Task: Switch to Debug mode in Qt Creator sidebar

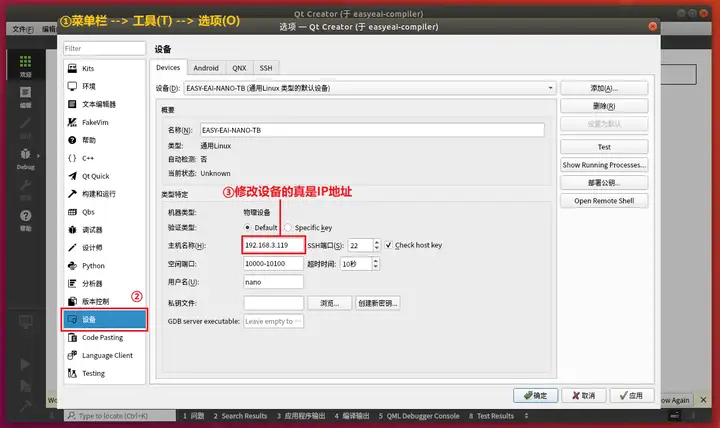Action: (25, 159)
